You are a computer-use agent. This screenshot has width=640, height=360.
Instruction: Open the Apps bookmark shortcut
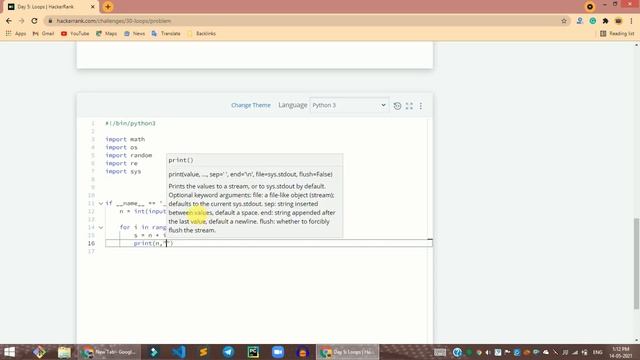(16, 33)
